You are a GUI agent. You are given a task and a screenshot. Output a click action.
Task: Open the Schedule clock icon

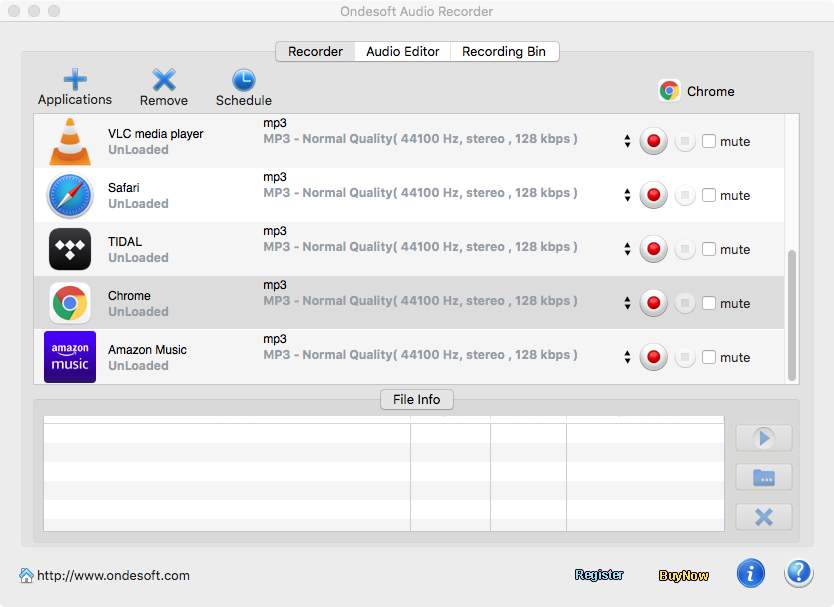tap(244, 80)
